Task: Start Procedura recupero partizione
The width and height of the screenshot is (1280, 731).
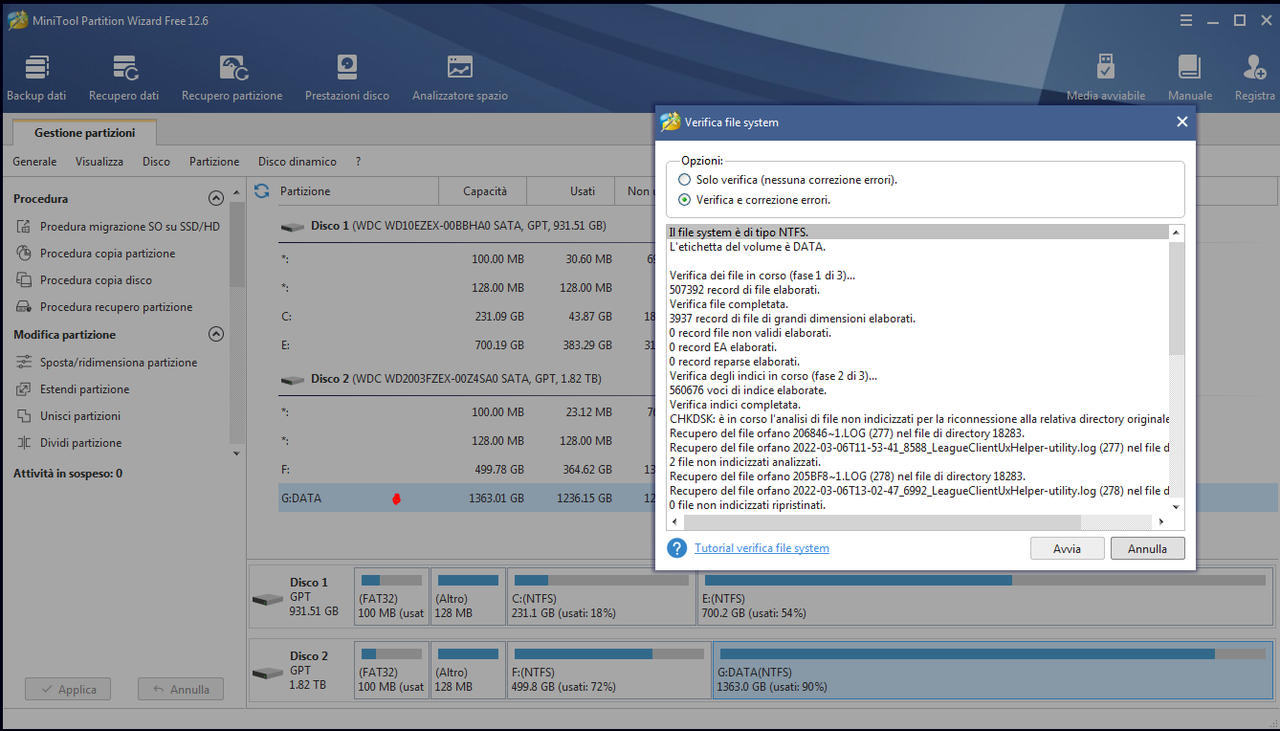Action: [104, 307]
